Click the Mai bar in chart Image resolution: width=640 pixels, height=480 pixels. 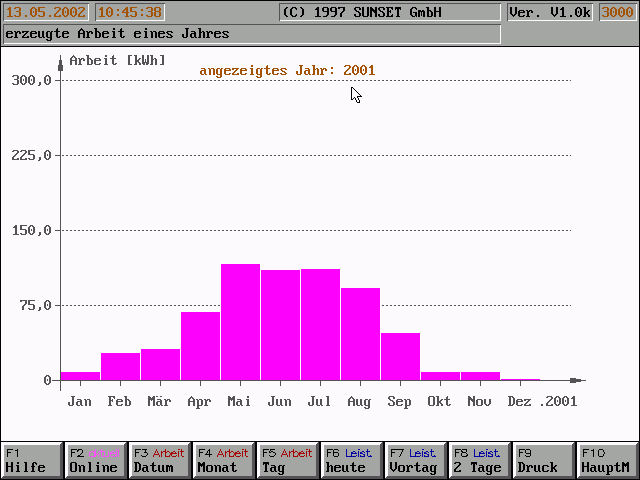click(240, 322)
